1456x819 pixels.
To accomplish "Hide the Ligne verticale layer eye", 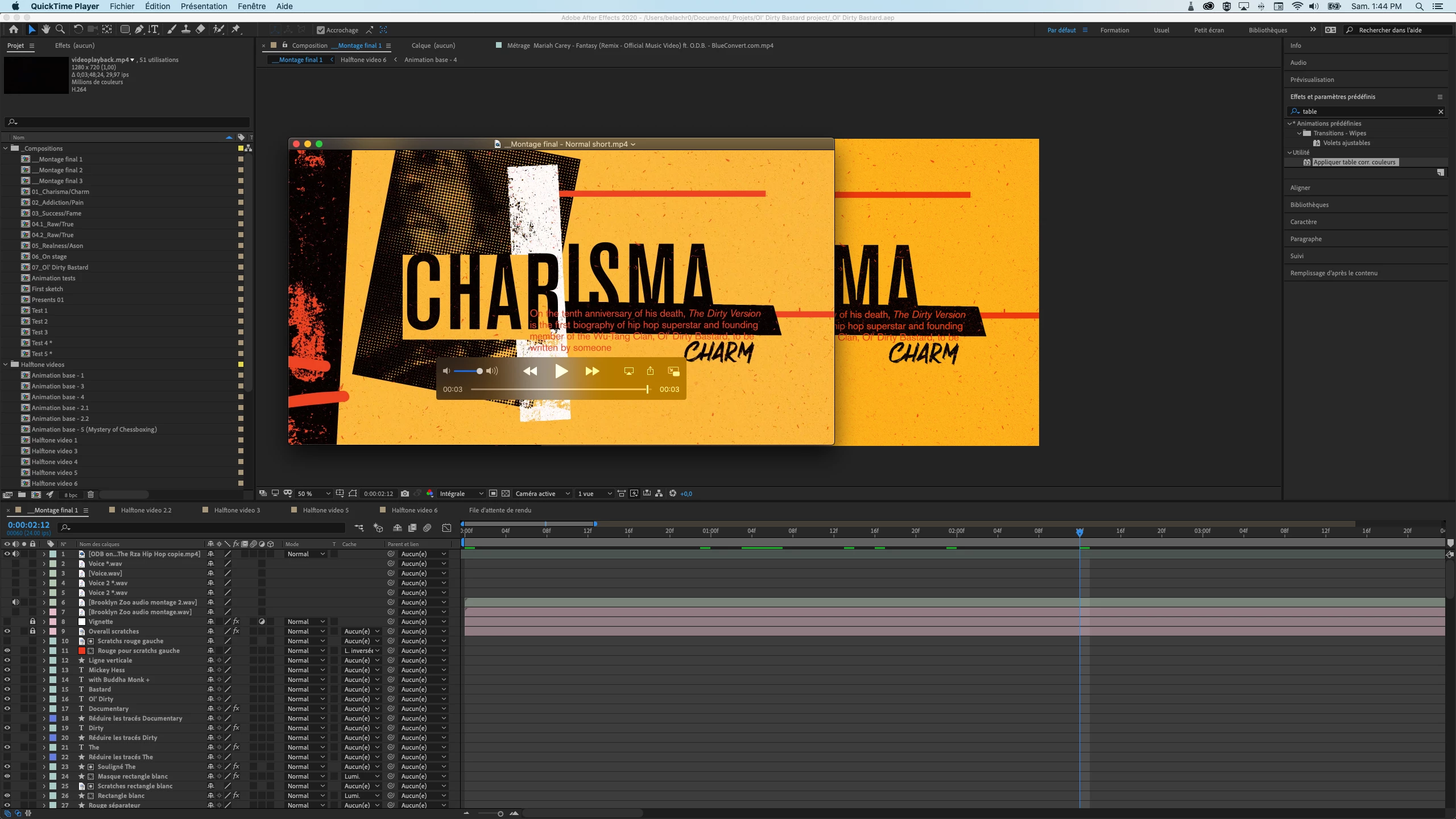I will point(7,660).
